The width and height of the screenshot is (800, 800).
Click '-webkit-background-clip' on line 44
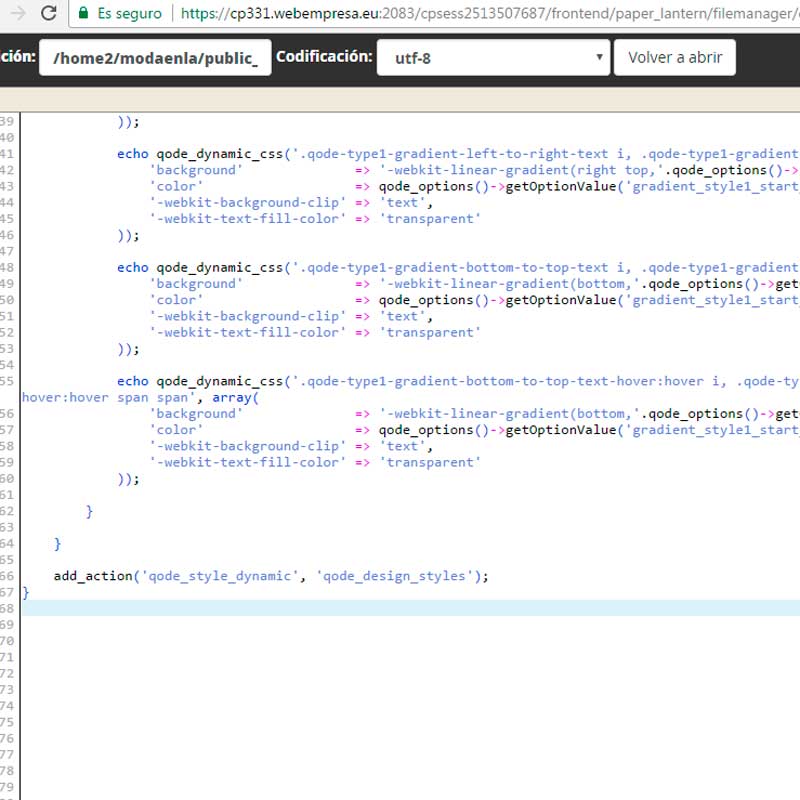(247, 203)
